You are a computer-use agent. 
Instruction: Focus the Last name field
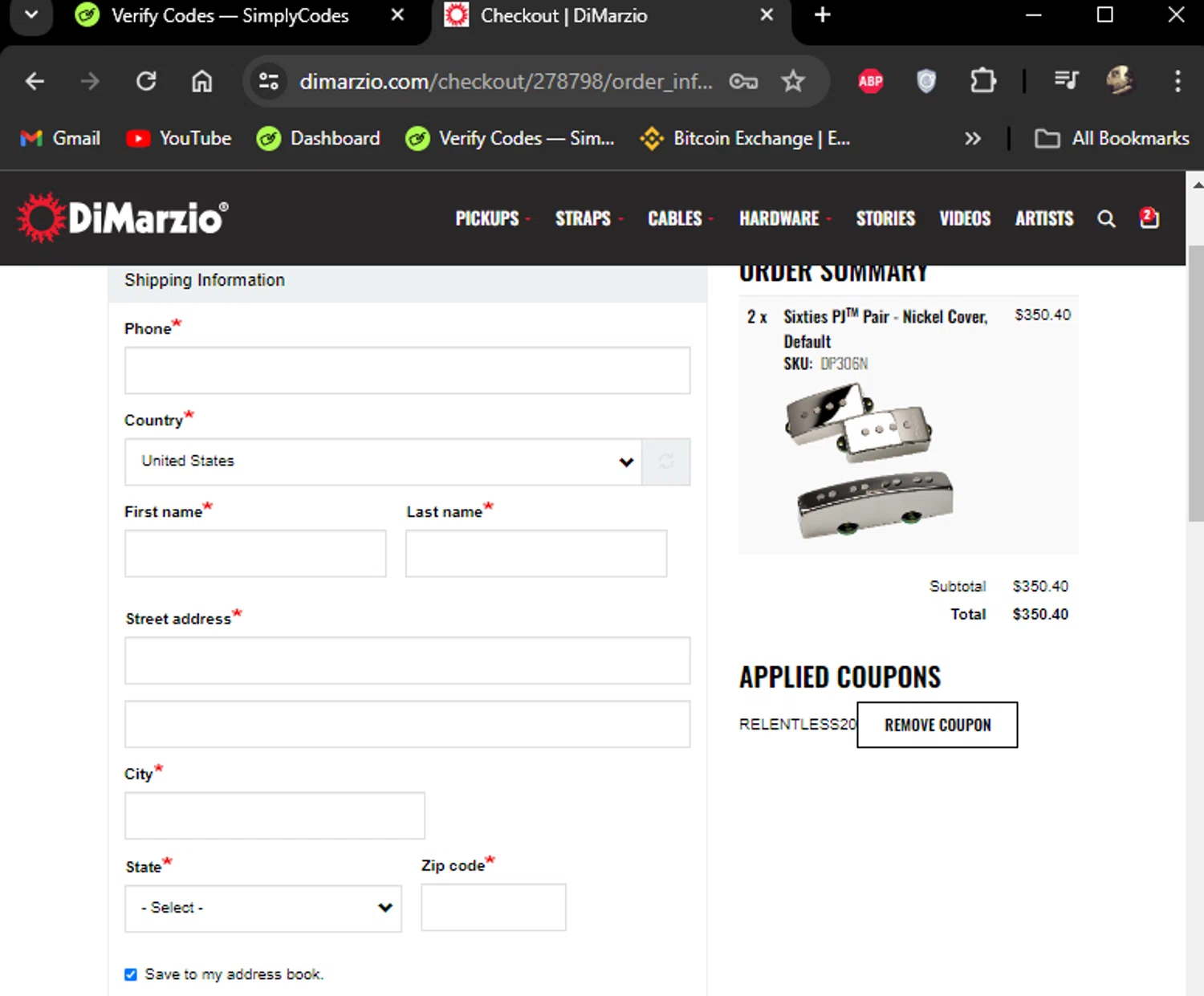tap(536, 553)
